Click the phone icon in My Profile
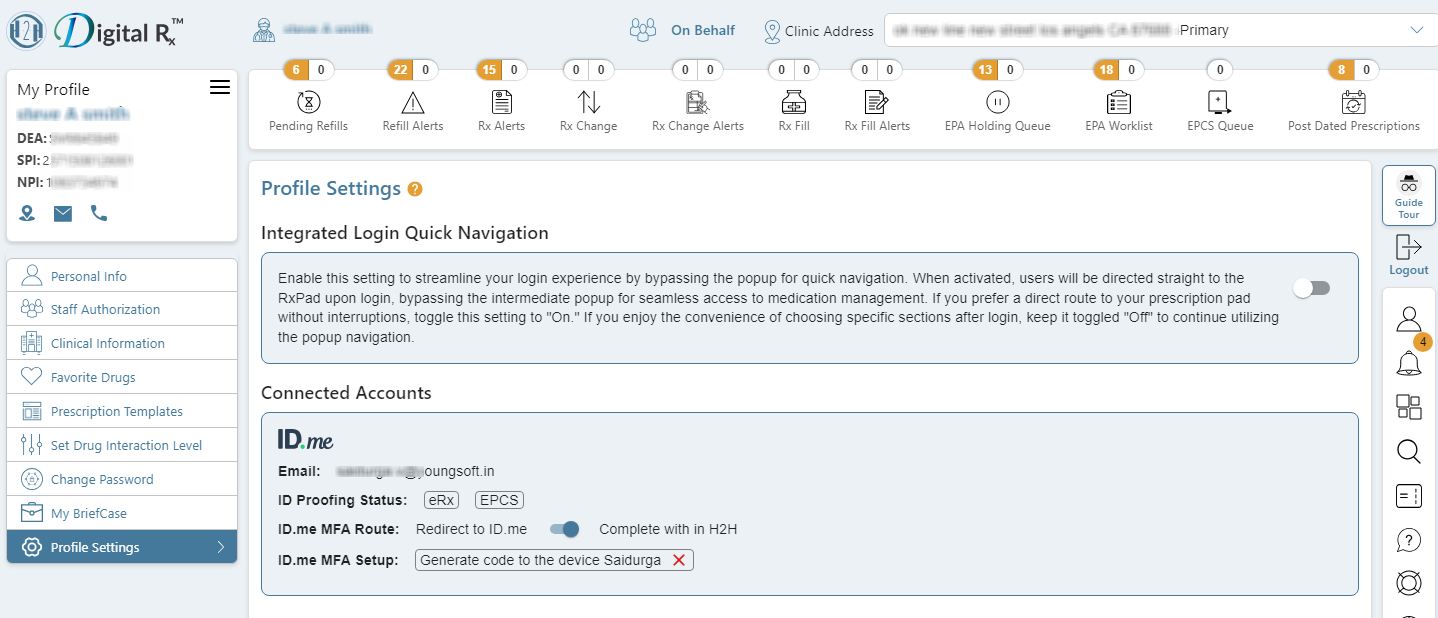 [x=99, y=213]
